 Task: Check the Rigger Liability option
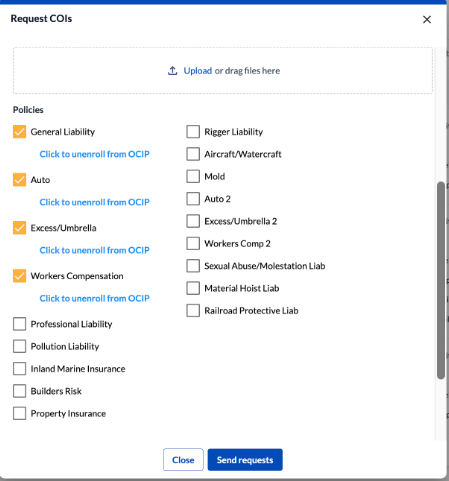(x=193, y=132)
